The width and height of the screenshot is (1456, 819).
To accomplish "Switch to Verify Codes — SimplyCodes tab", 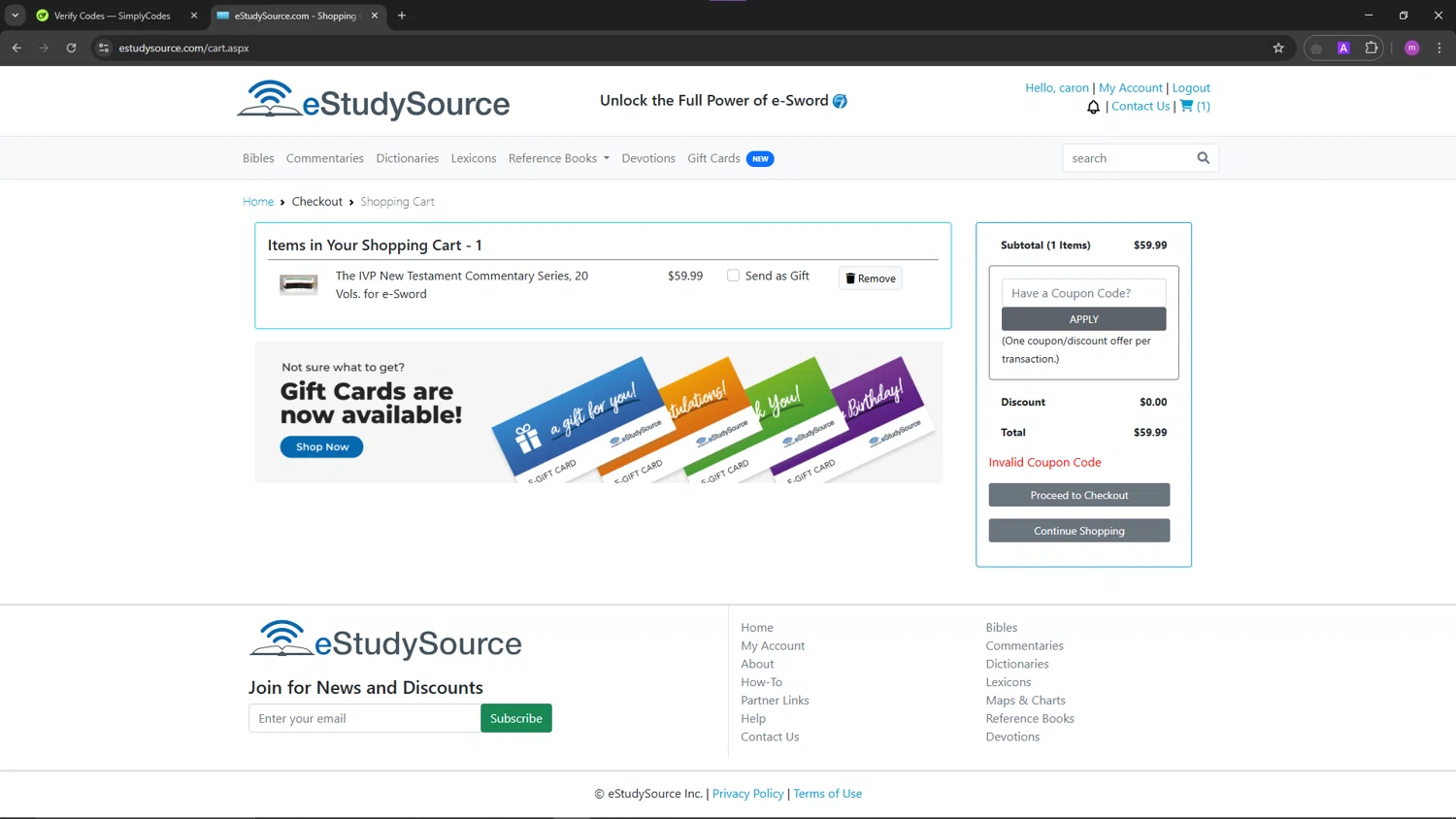I will [x=112, y=16].
